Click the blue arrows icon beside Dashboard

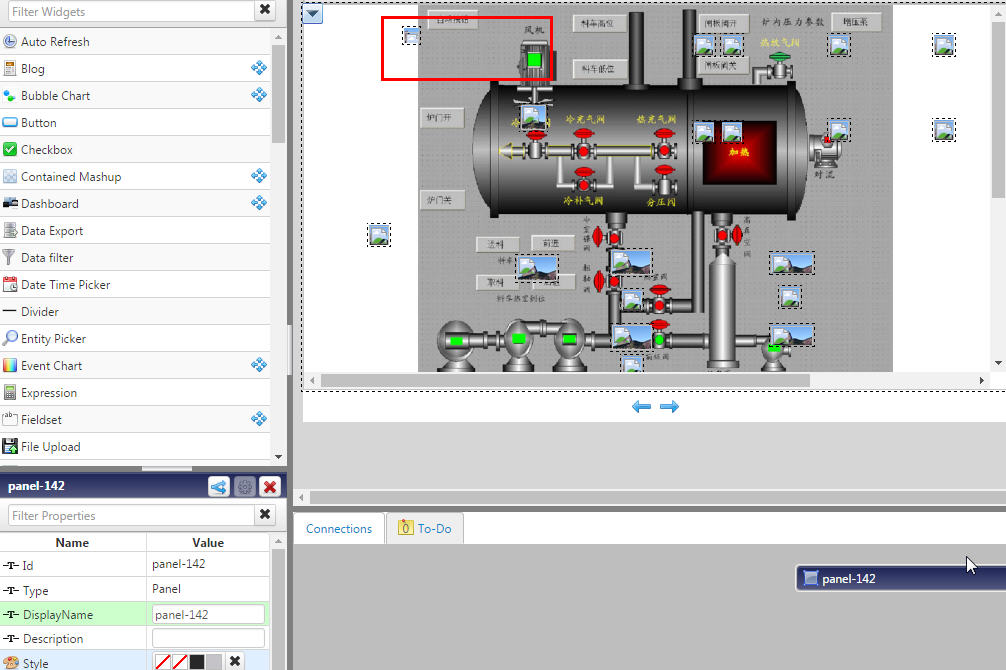[259, 202]
